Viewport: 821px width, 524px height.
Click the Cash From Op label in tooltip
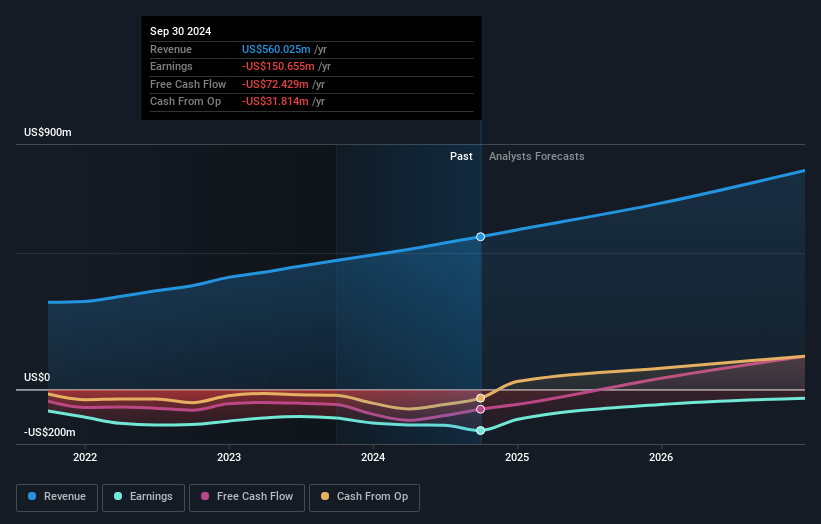point(185,102)
